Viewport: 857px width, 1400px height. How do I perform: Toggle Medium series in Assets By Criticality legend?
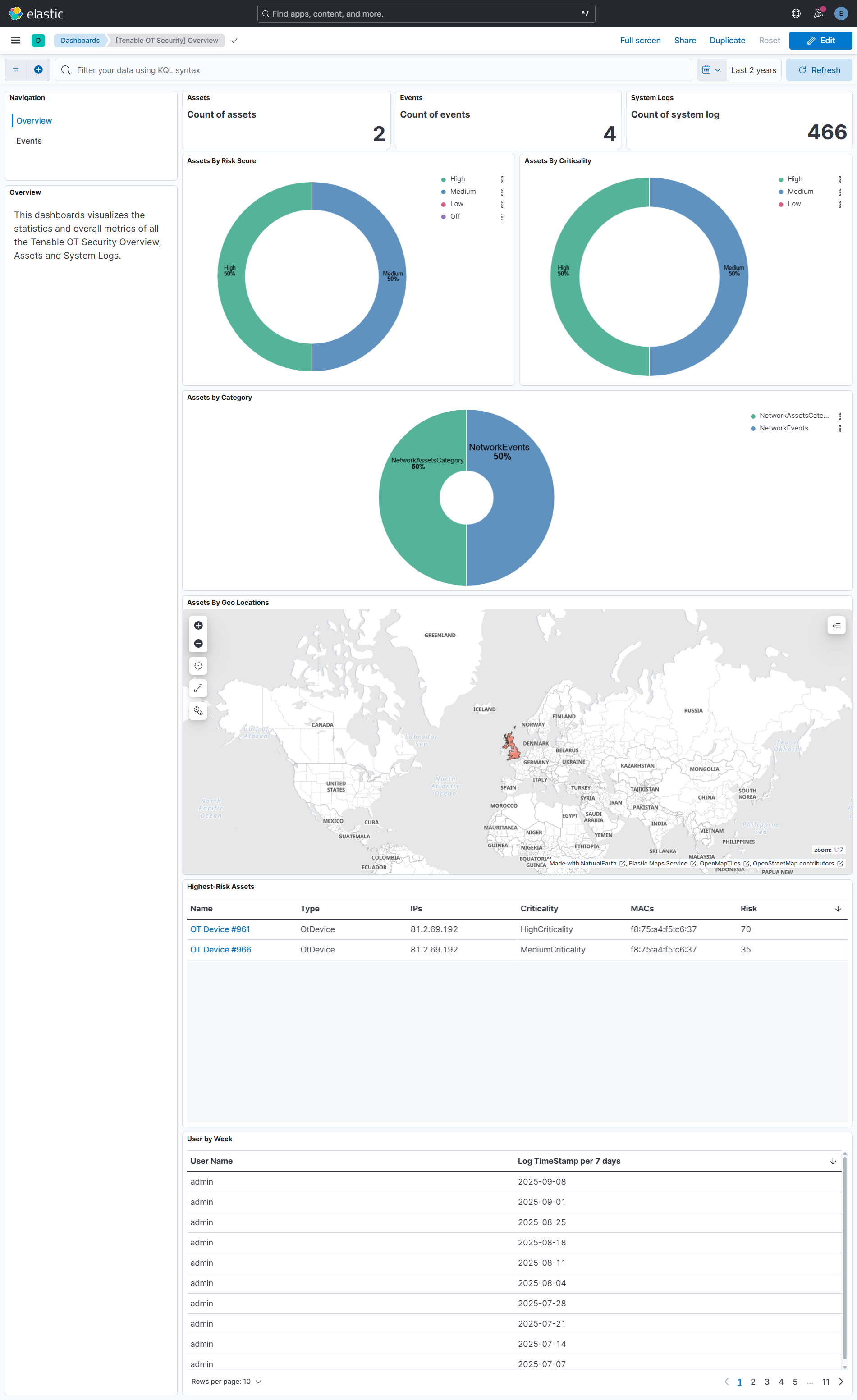(800, 192)
